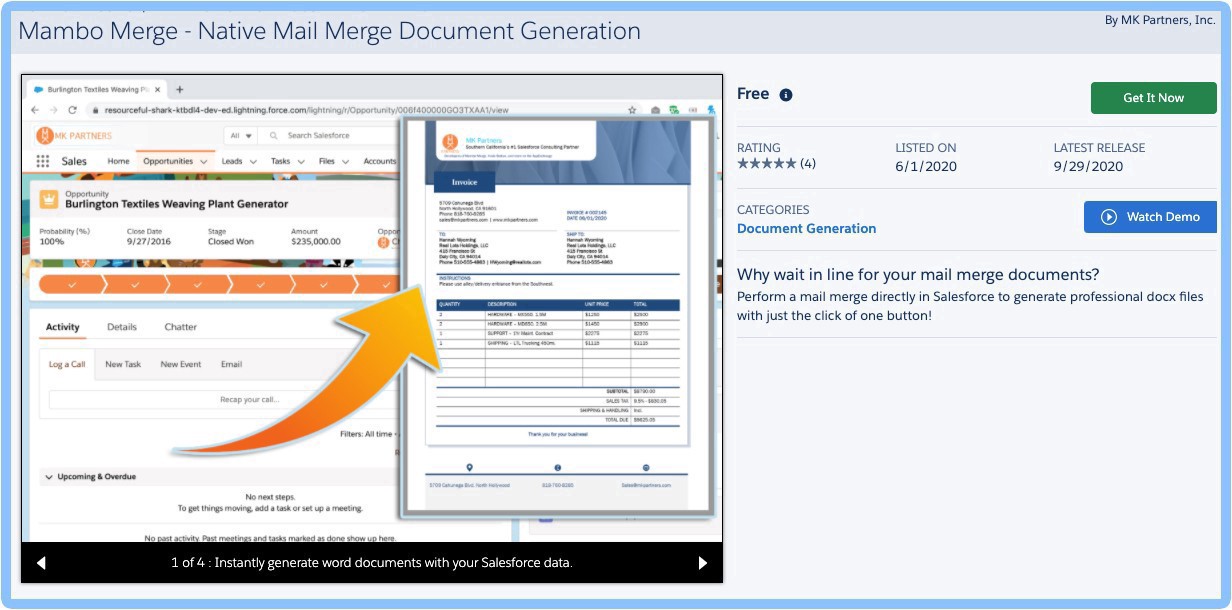Click the browser address bar URL
This screenshot has height=610, width=1232.
(306, 110)
